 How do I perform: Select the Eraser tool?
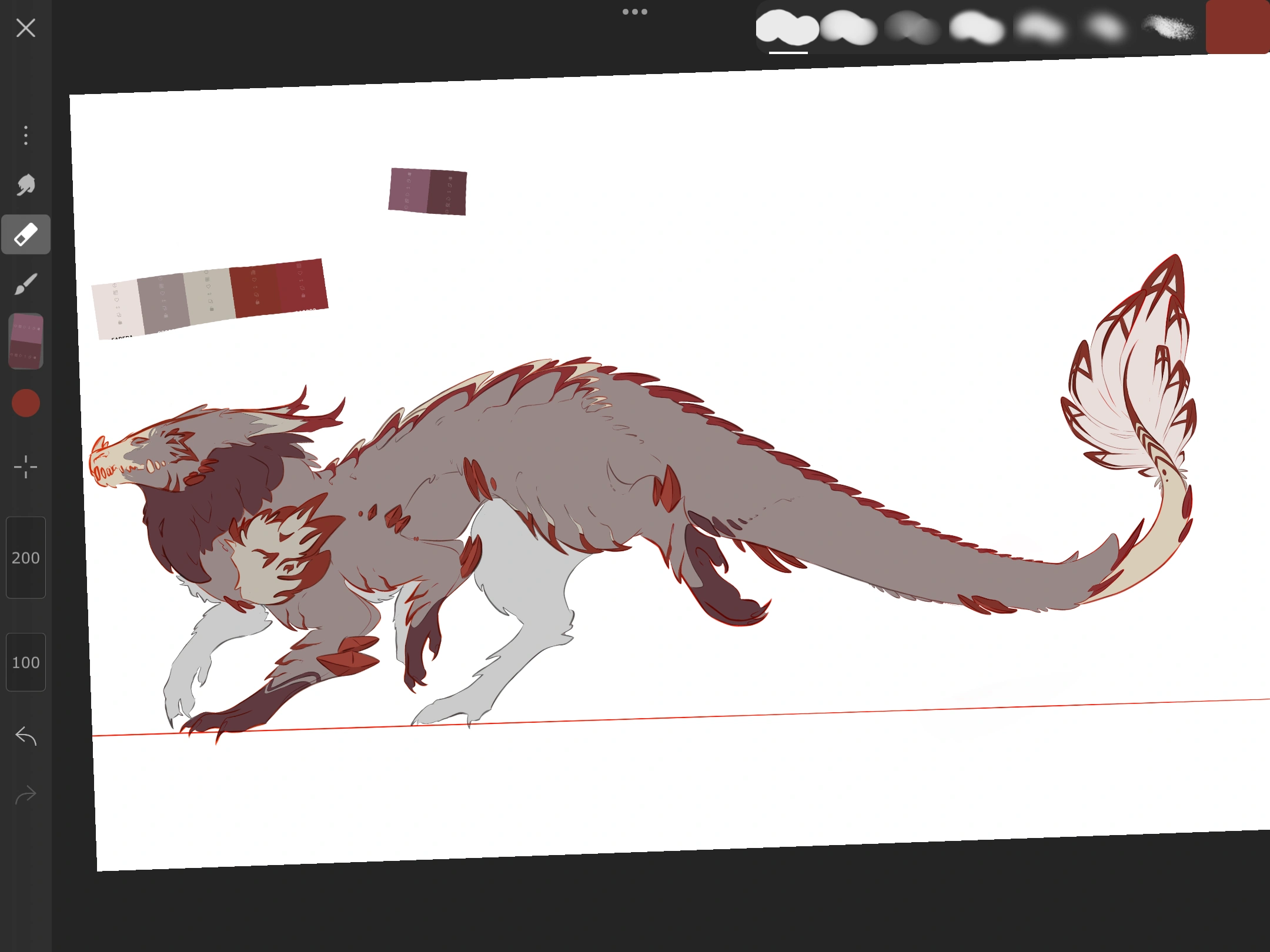click(x=25, y=234)
